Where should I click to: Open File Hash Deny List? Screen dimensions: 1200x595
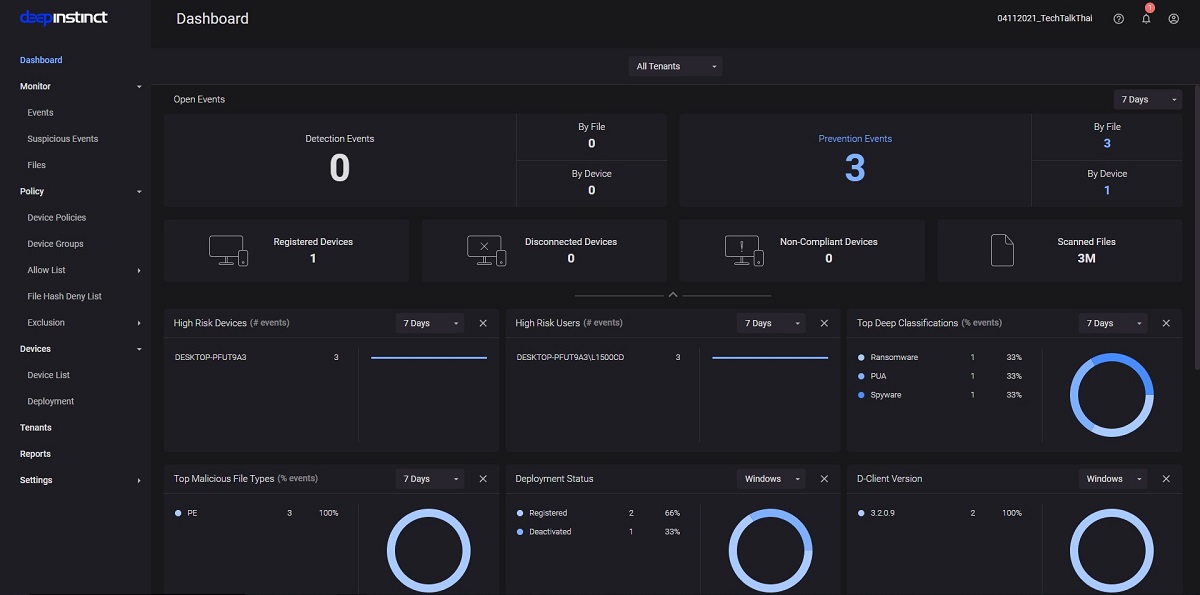(x=65, y=297)
